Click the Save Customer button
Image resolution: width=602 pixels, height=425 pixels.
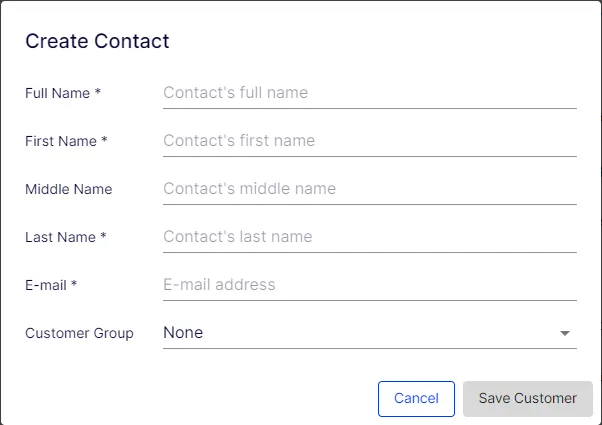528,399
